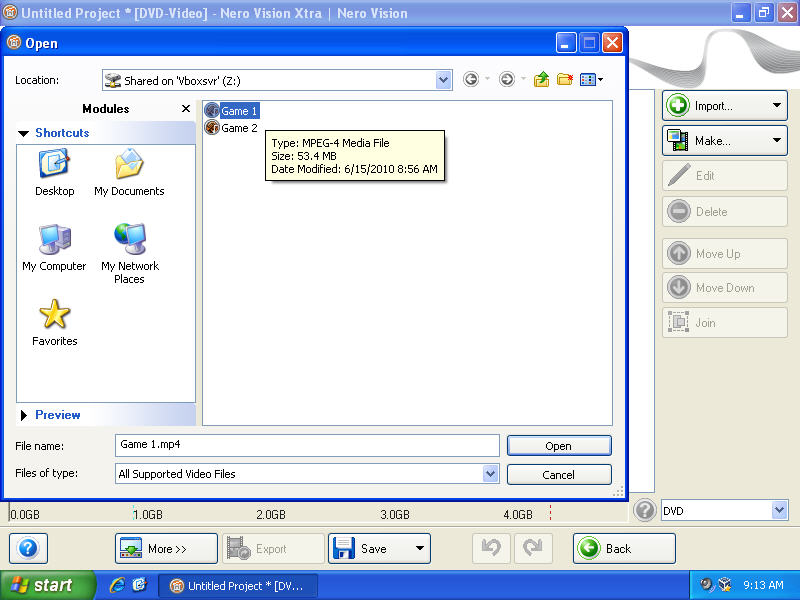Open the Make dropdown arrow
800x600 pixels.
pyautogui.click(x=777, y=140)
